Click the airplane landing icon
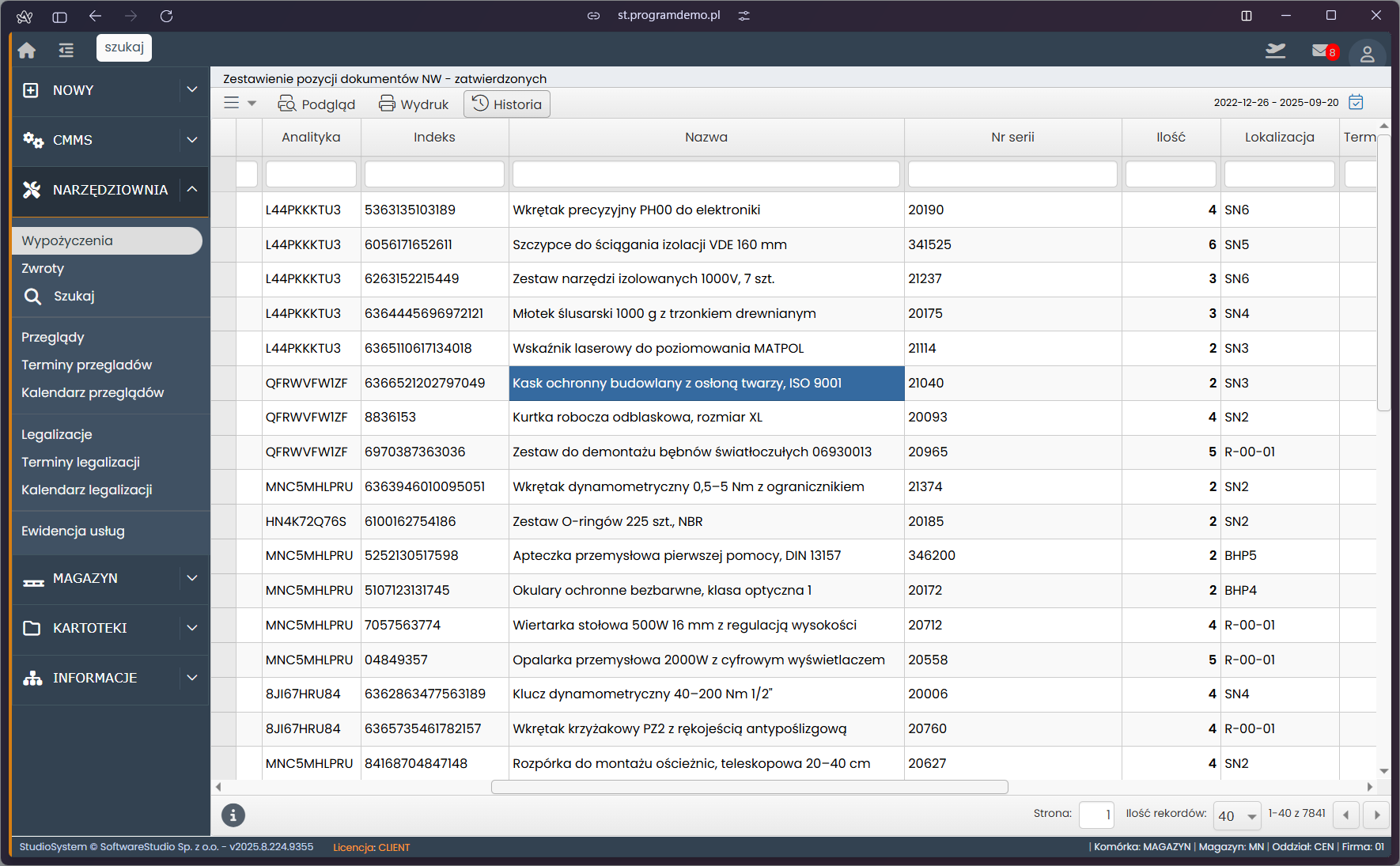Screen dimensions: 1400x866 [1275, 51]
